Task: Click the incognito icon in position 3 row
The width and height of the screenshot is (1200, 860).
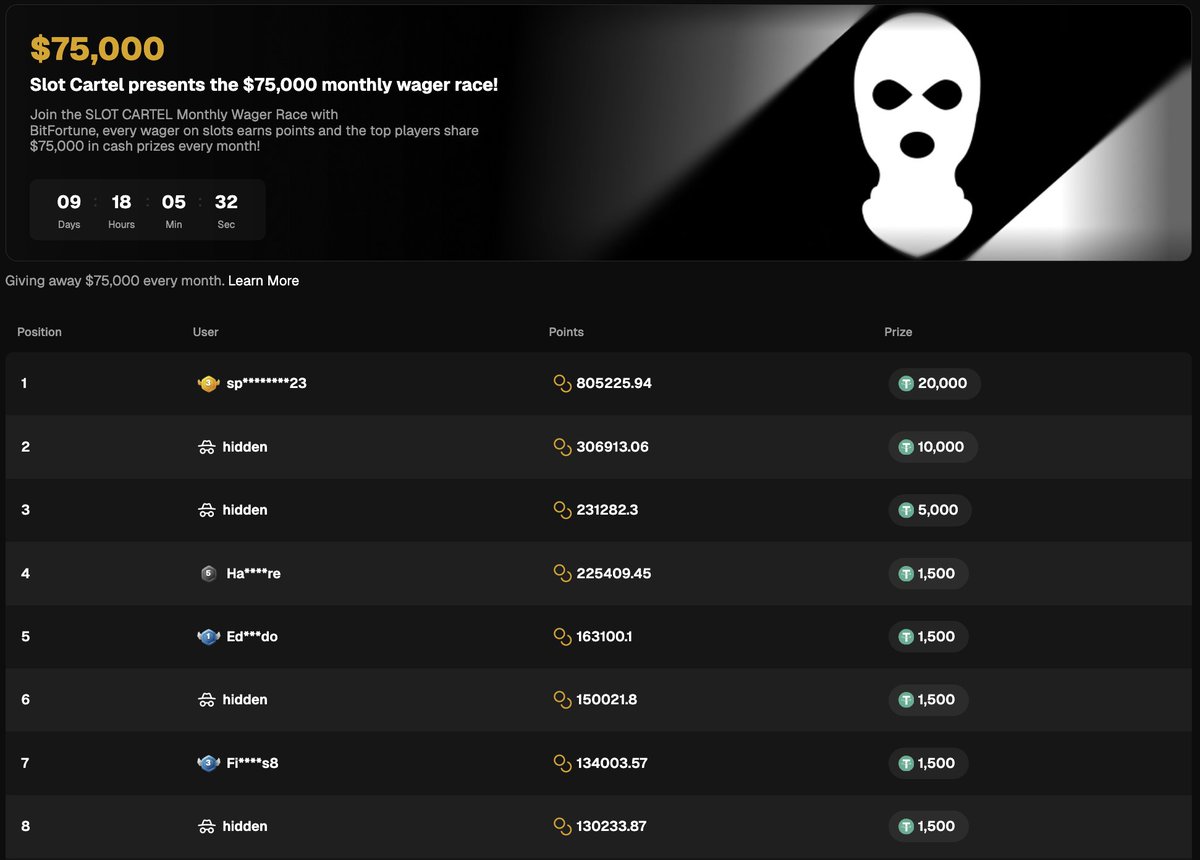Action: coord(207,510)
